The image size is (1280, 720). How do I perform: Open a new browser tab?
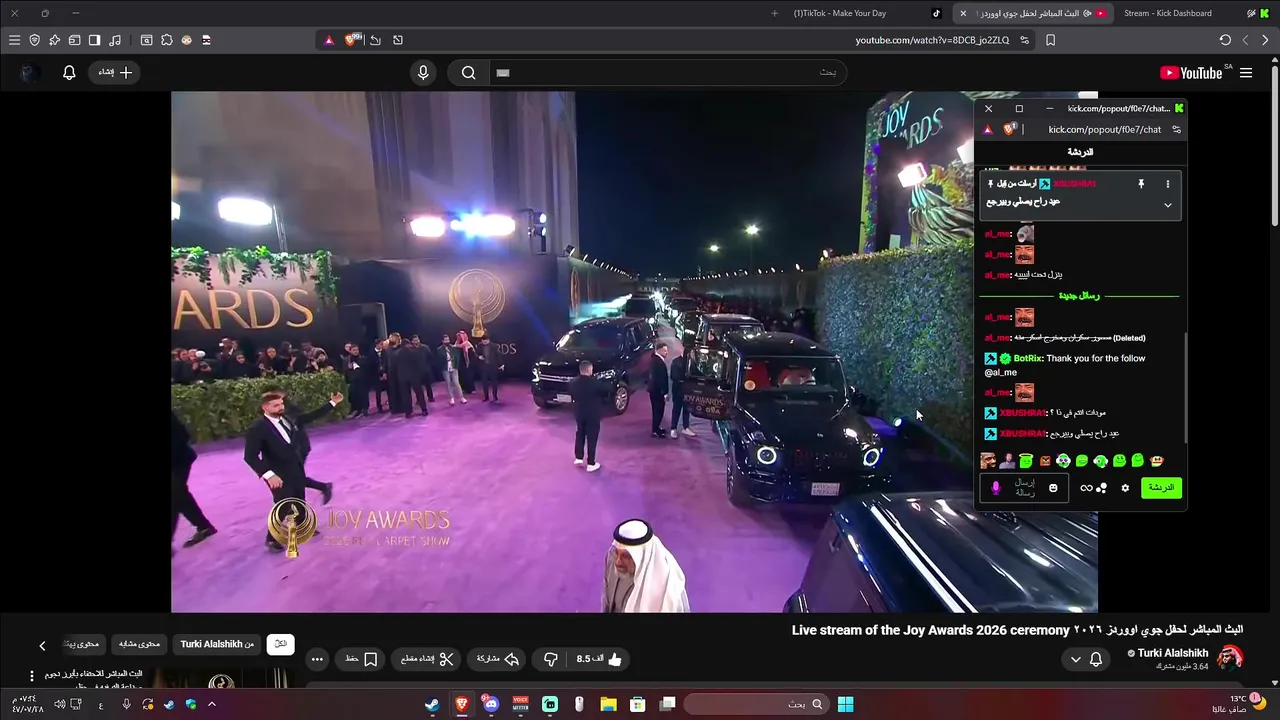[x=774, y=13]
